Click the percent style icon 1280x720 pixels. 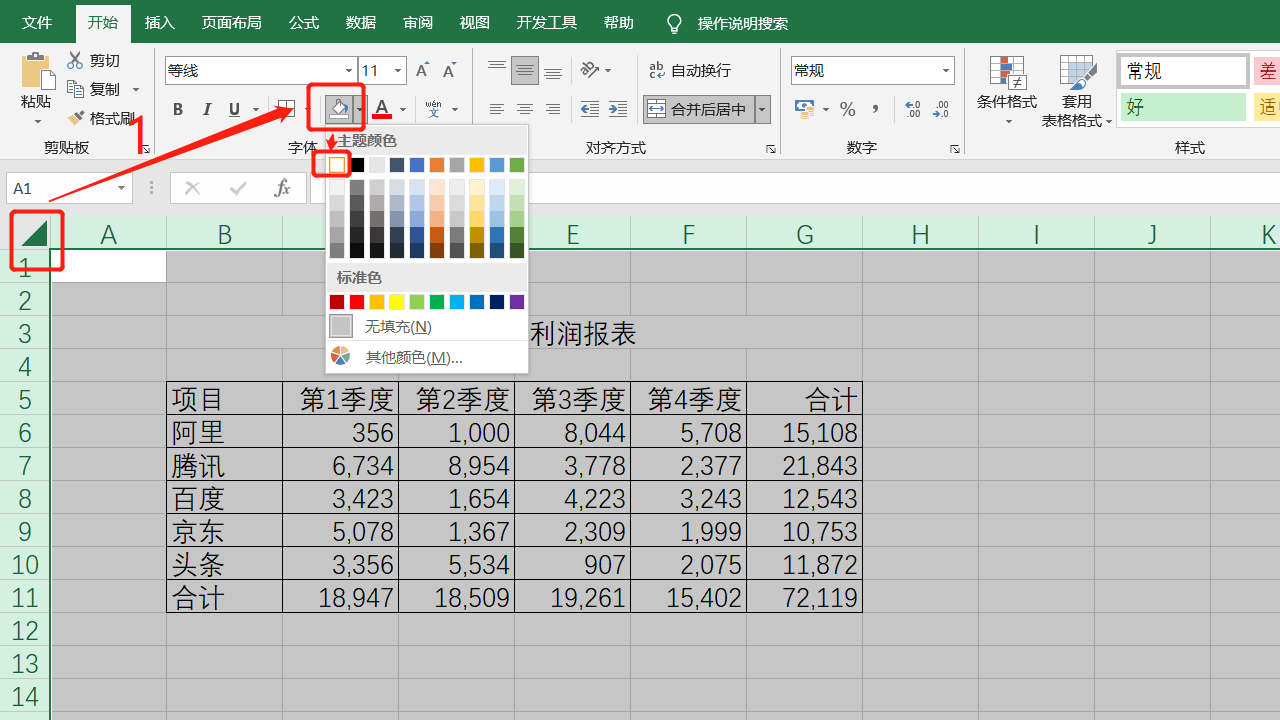tap(848, 109)
